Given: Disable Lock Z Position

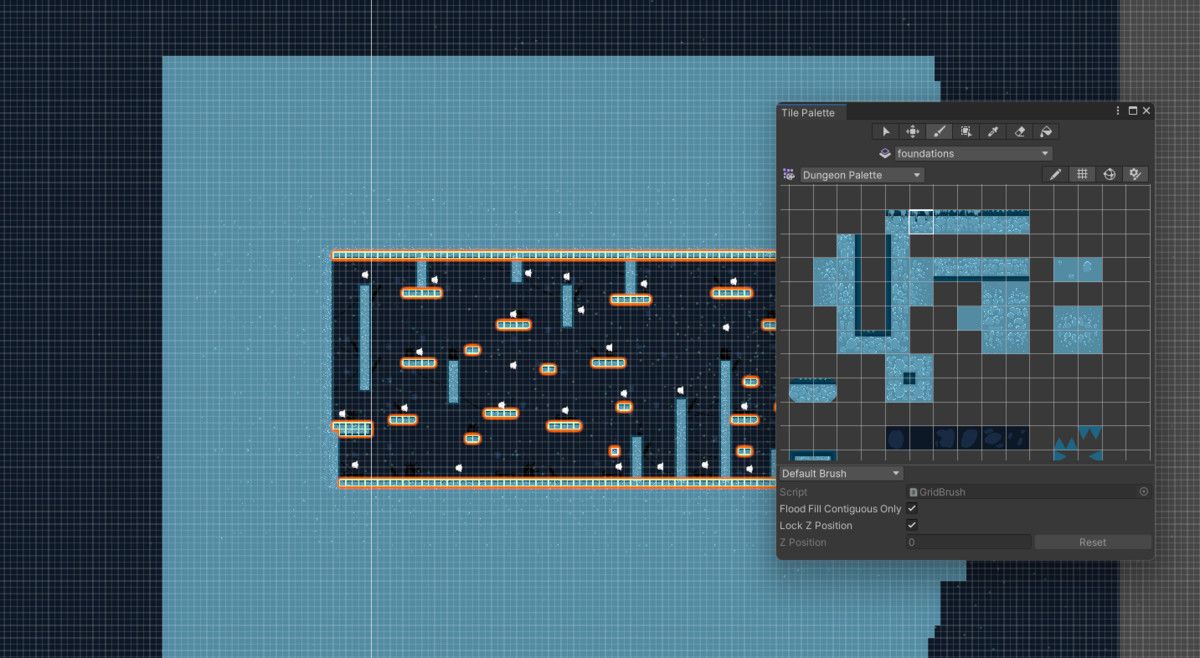Looking at the screenshot, I should pos(911,525).
